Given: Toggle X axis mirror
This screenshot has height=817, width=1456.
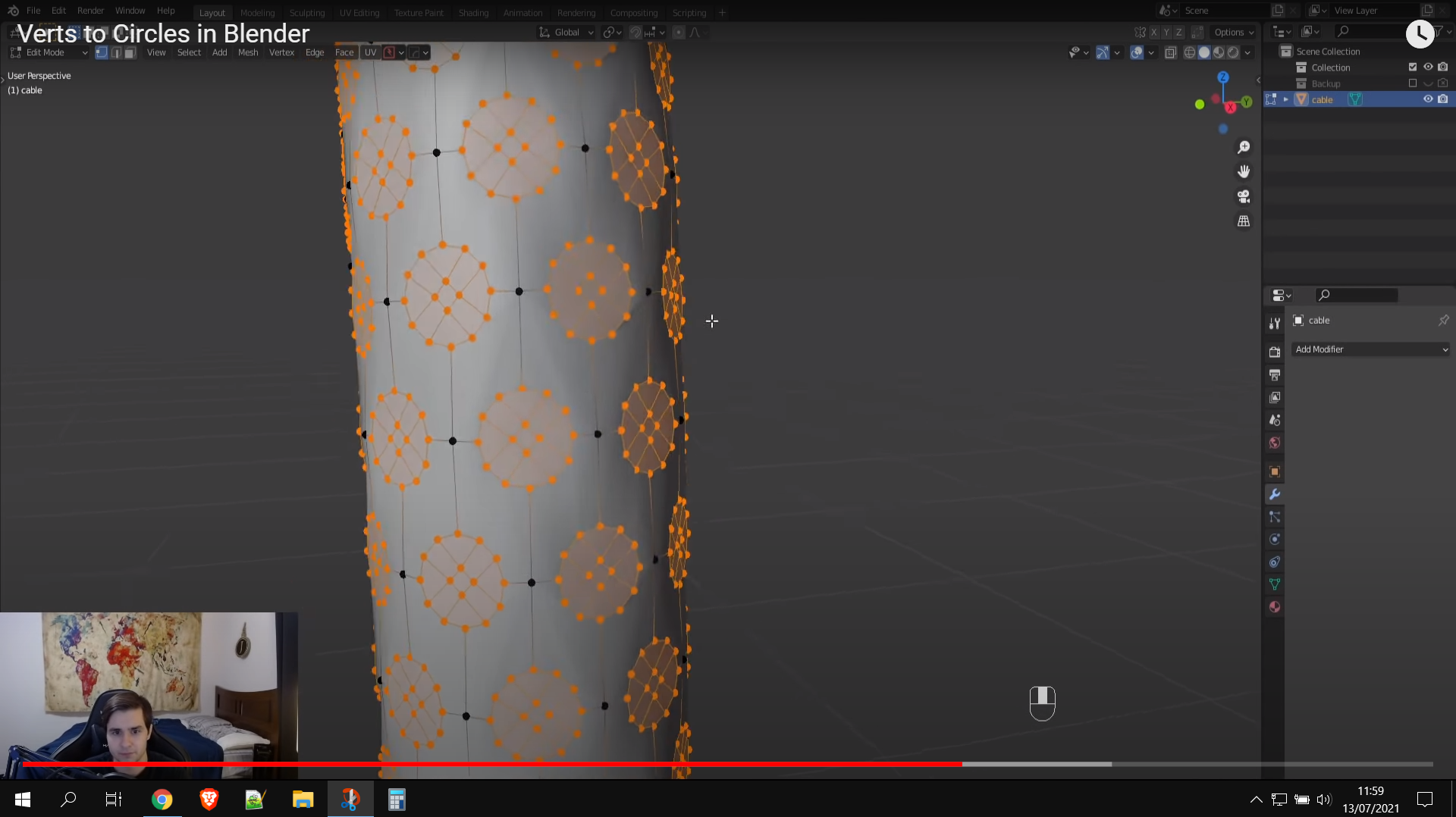Looking at the screenshot, I should (1154, 33).
